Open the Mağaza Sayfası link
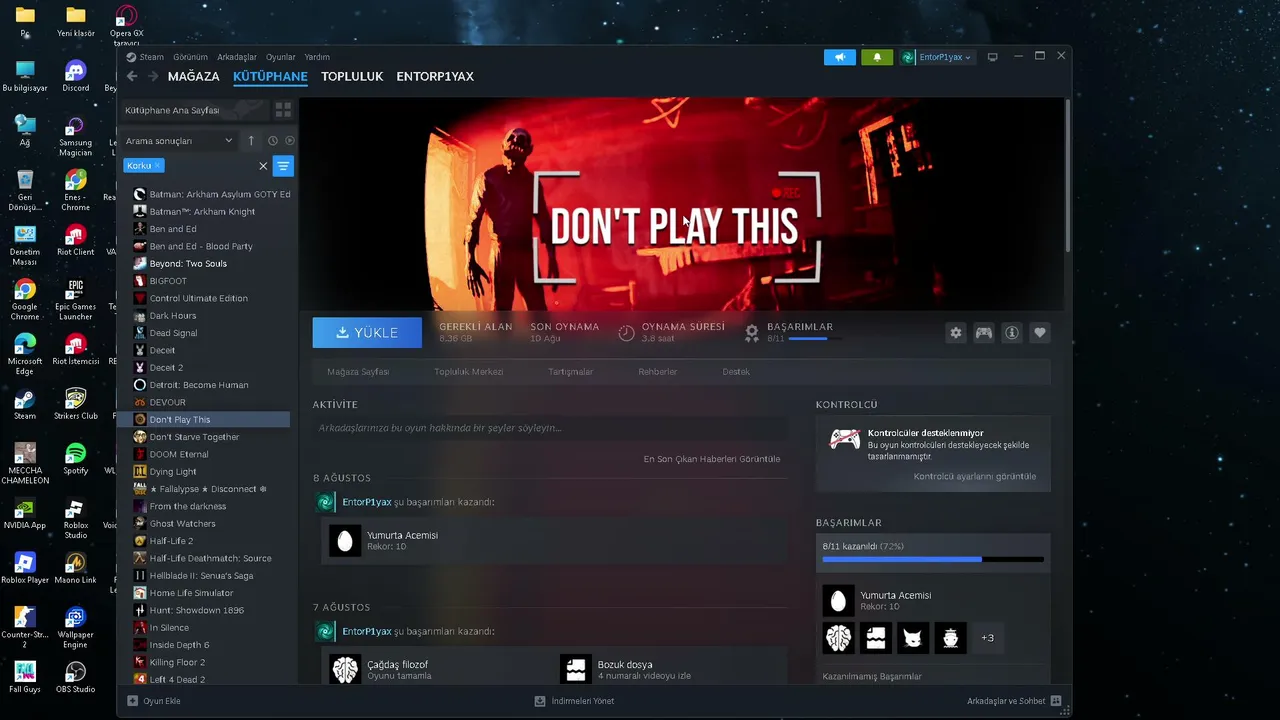 coord(358,372)
